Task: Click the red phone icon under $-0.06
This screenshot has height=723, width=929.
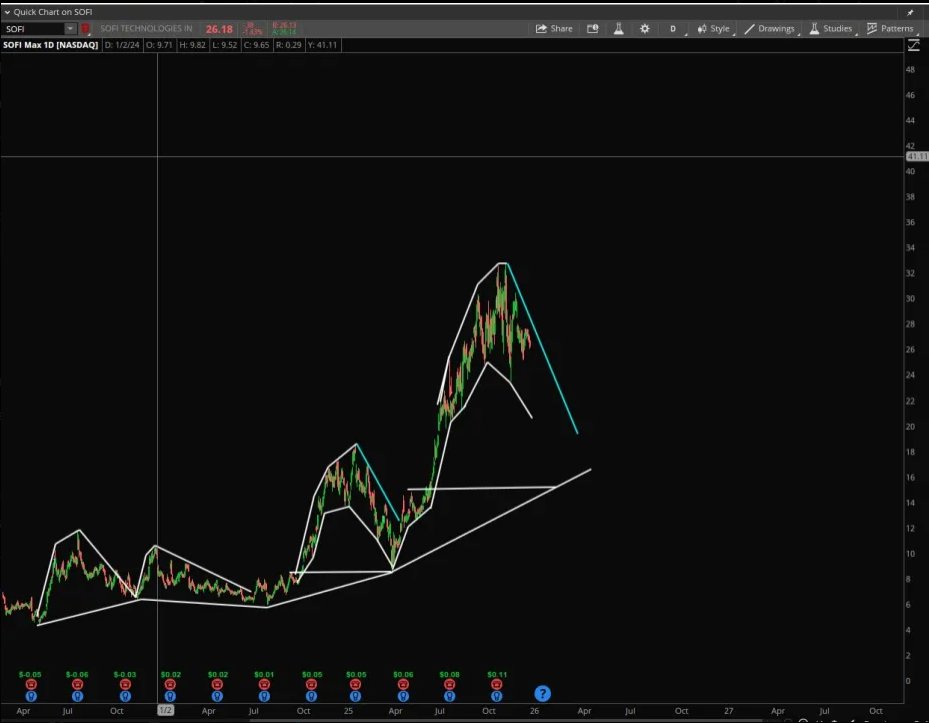Action: 77,684
